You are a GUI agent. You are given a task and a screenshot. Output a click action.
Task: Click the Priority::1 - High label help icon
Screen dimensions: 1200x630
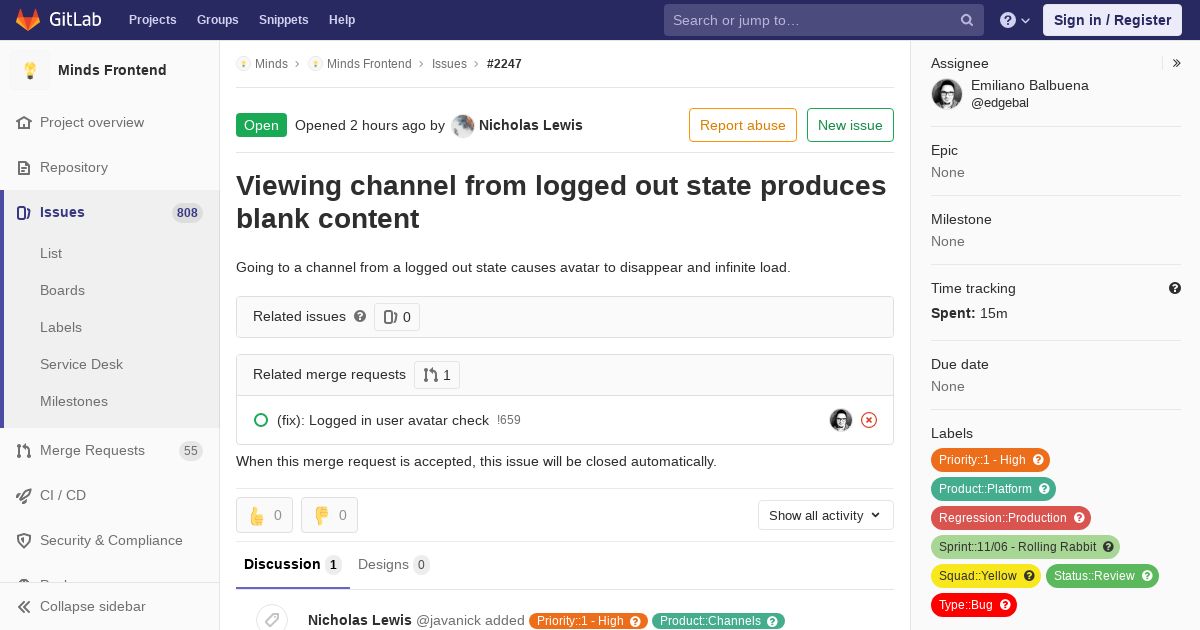1038,460
